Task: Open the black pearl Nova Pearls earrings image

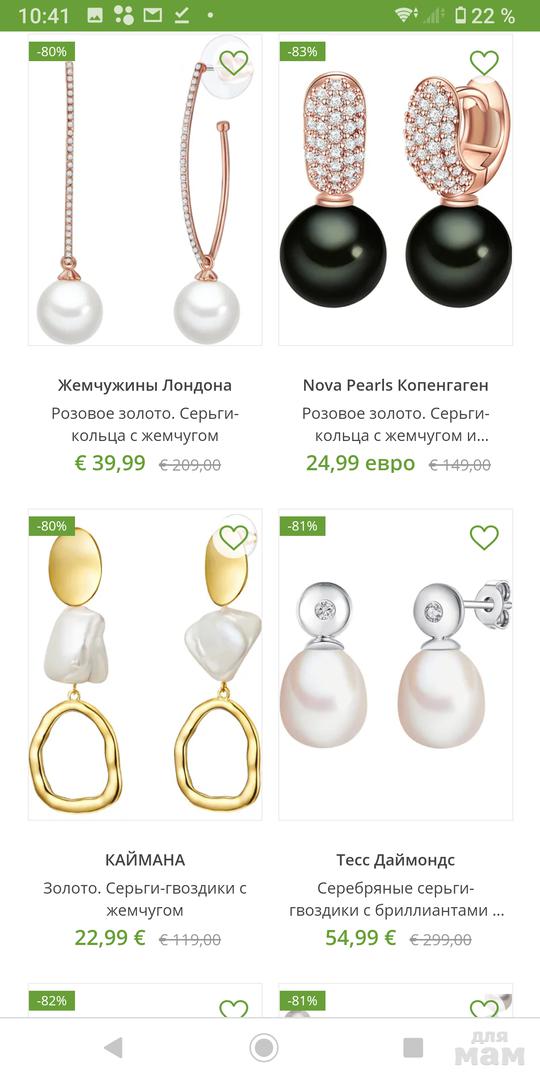Action: point(395,190)
